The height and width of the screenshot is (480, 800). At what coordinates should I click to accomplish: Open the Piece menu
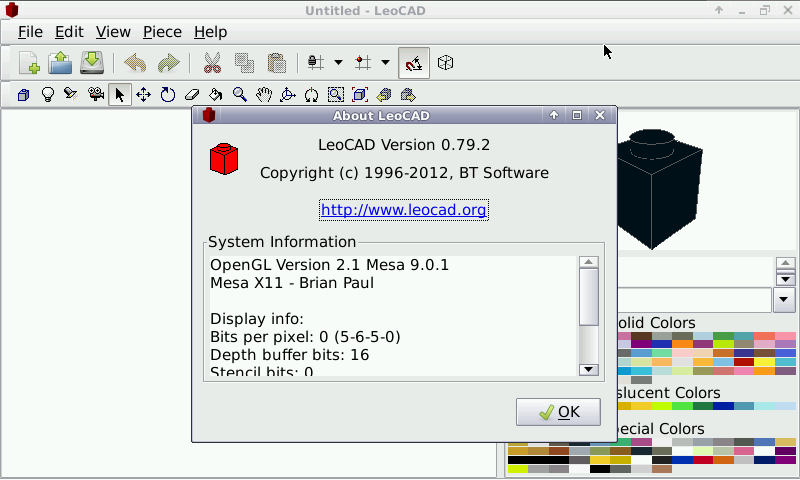coord(162,32)
